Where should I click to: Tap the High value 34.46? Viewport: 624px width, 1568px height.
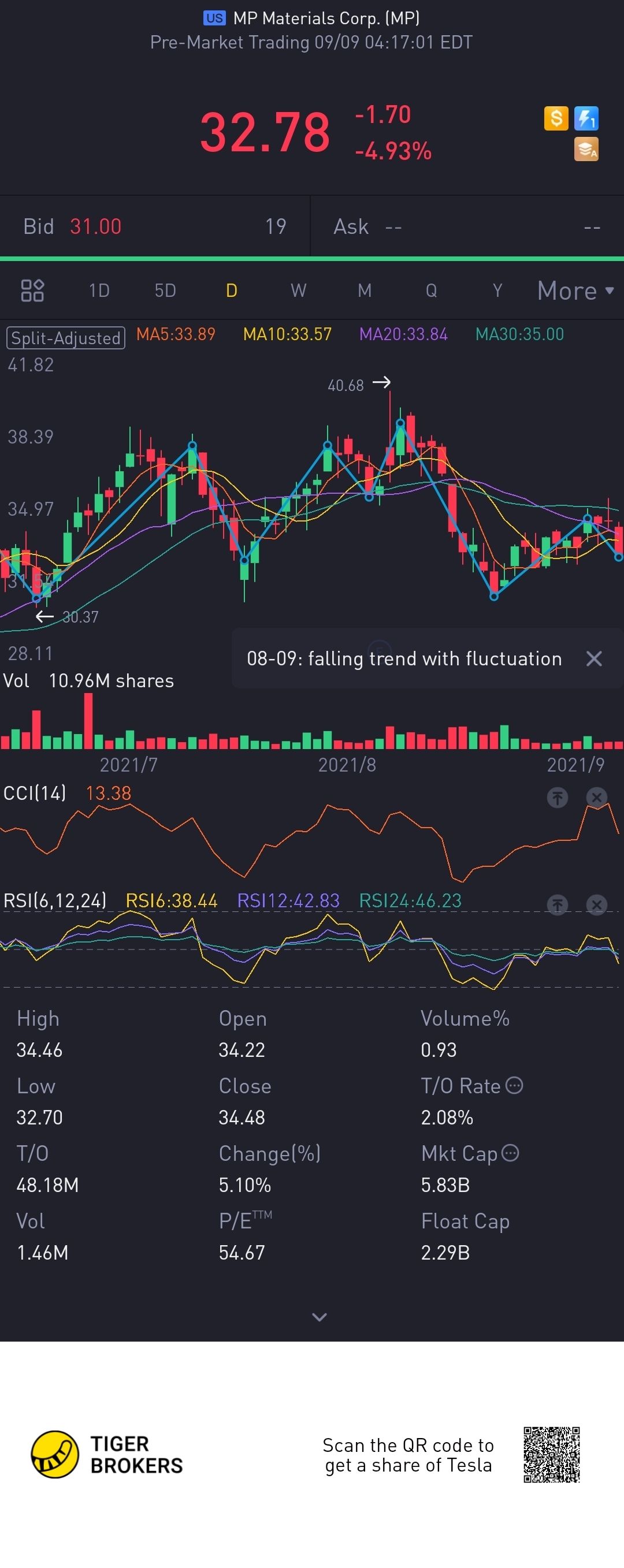[39, 1050]
